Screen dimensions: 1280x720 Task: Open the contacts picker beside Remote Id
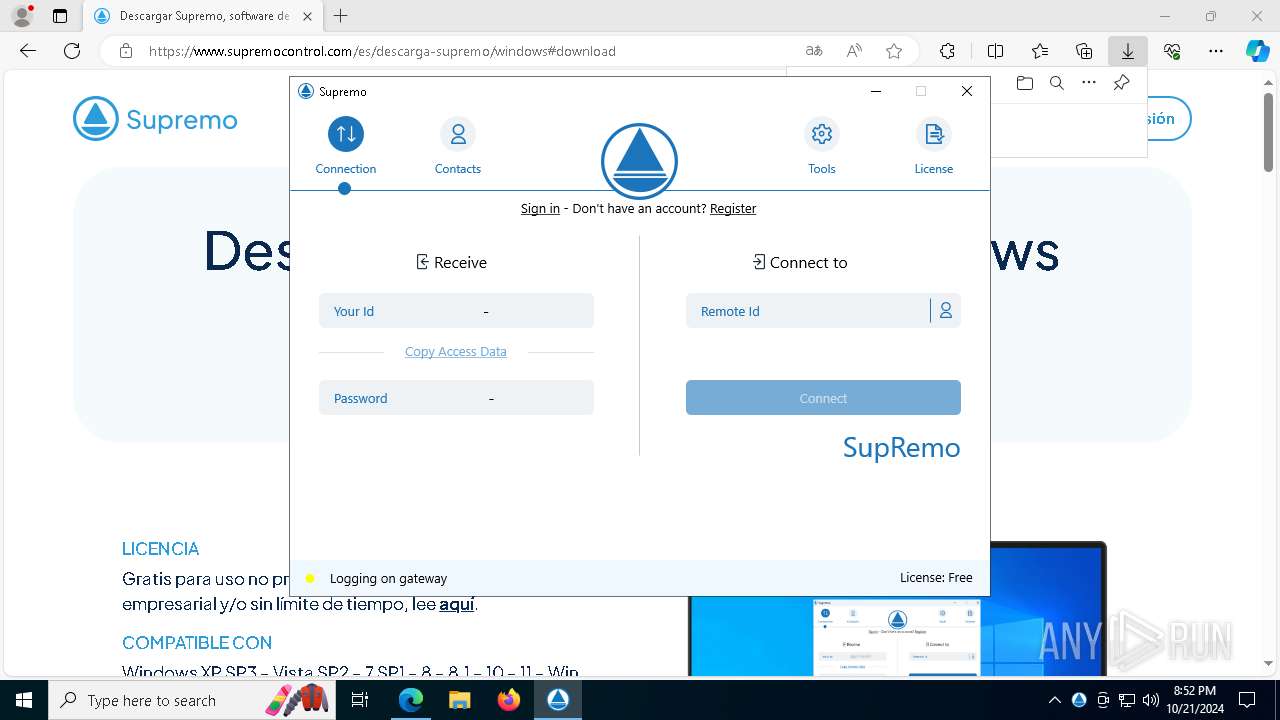(945, 311)
